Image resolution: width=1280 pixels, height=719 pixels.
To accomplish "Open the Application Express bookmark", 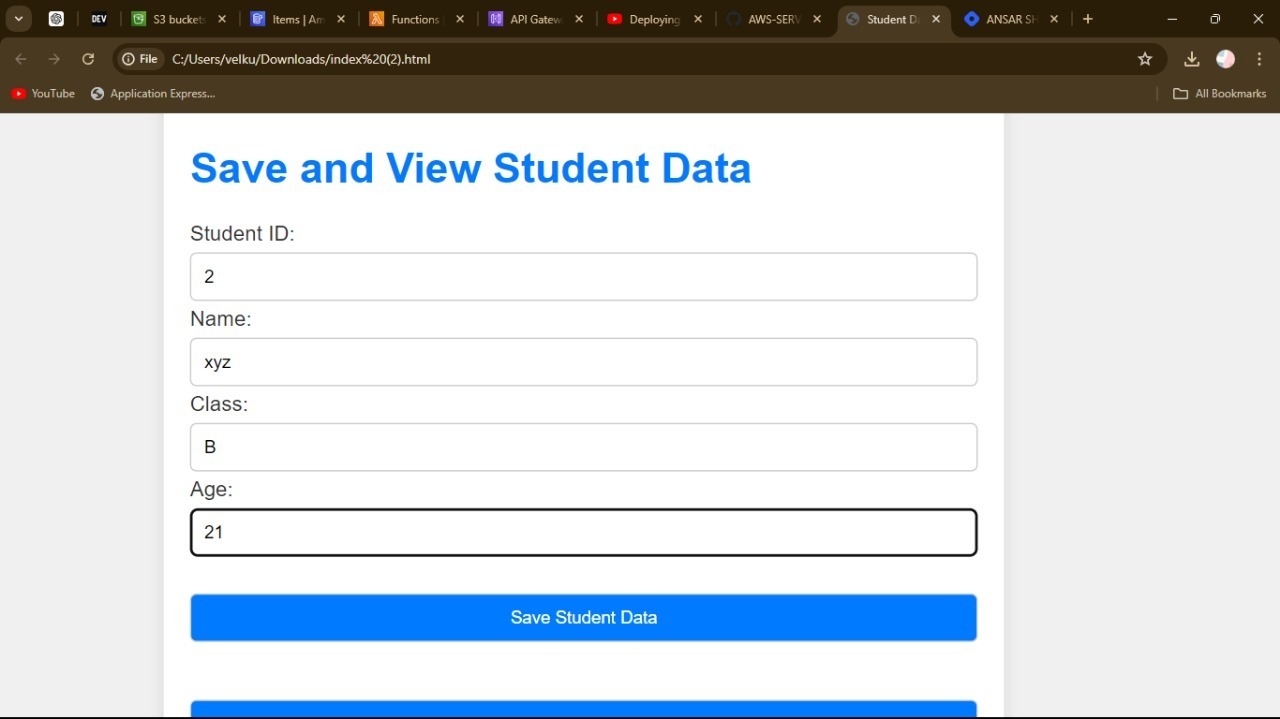I will (x=153, y=93).
